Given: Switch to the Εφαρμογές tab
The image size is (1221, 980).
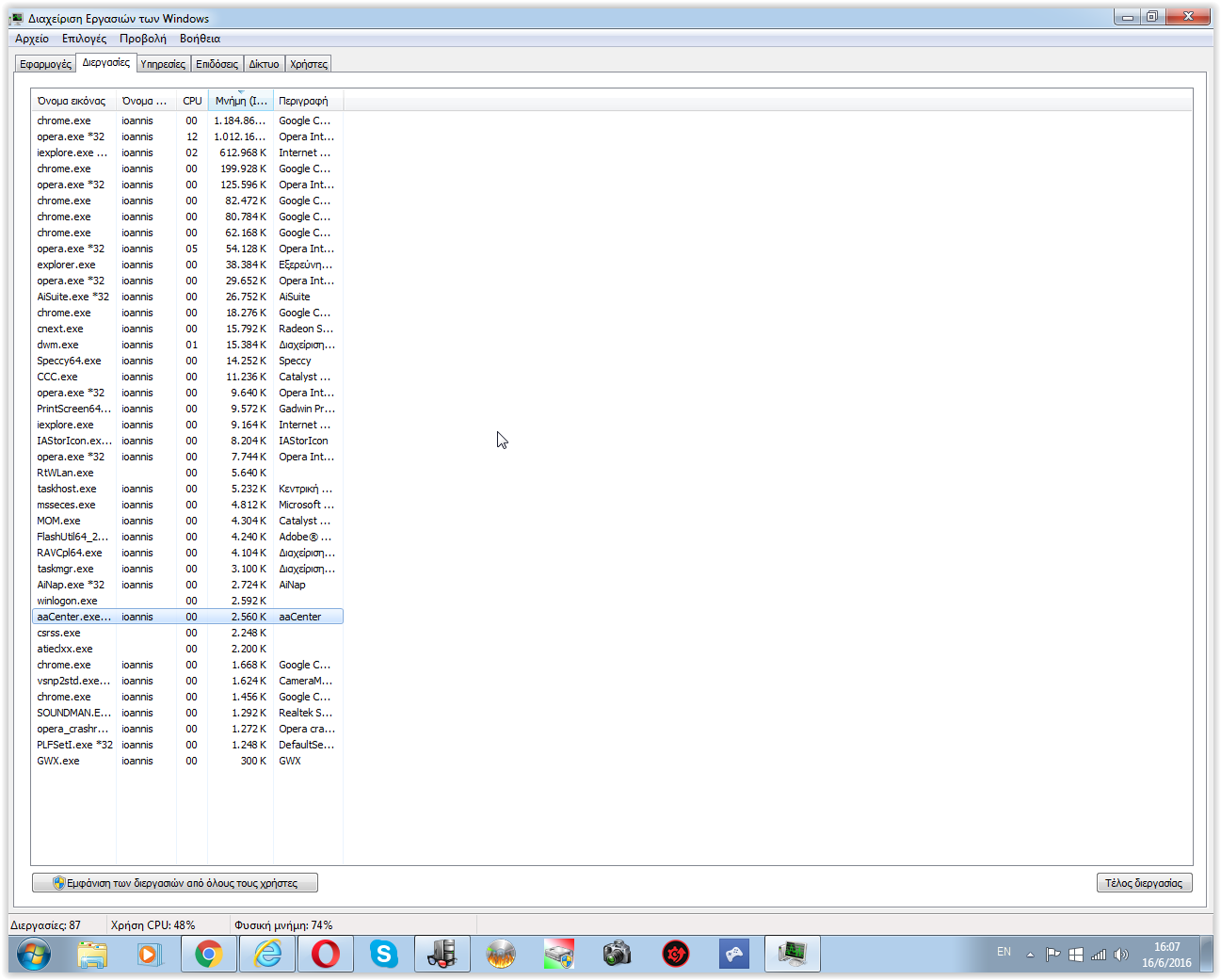Looking at the screenshot, I should [46, 64].
